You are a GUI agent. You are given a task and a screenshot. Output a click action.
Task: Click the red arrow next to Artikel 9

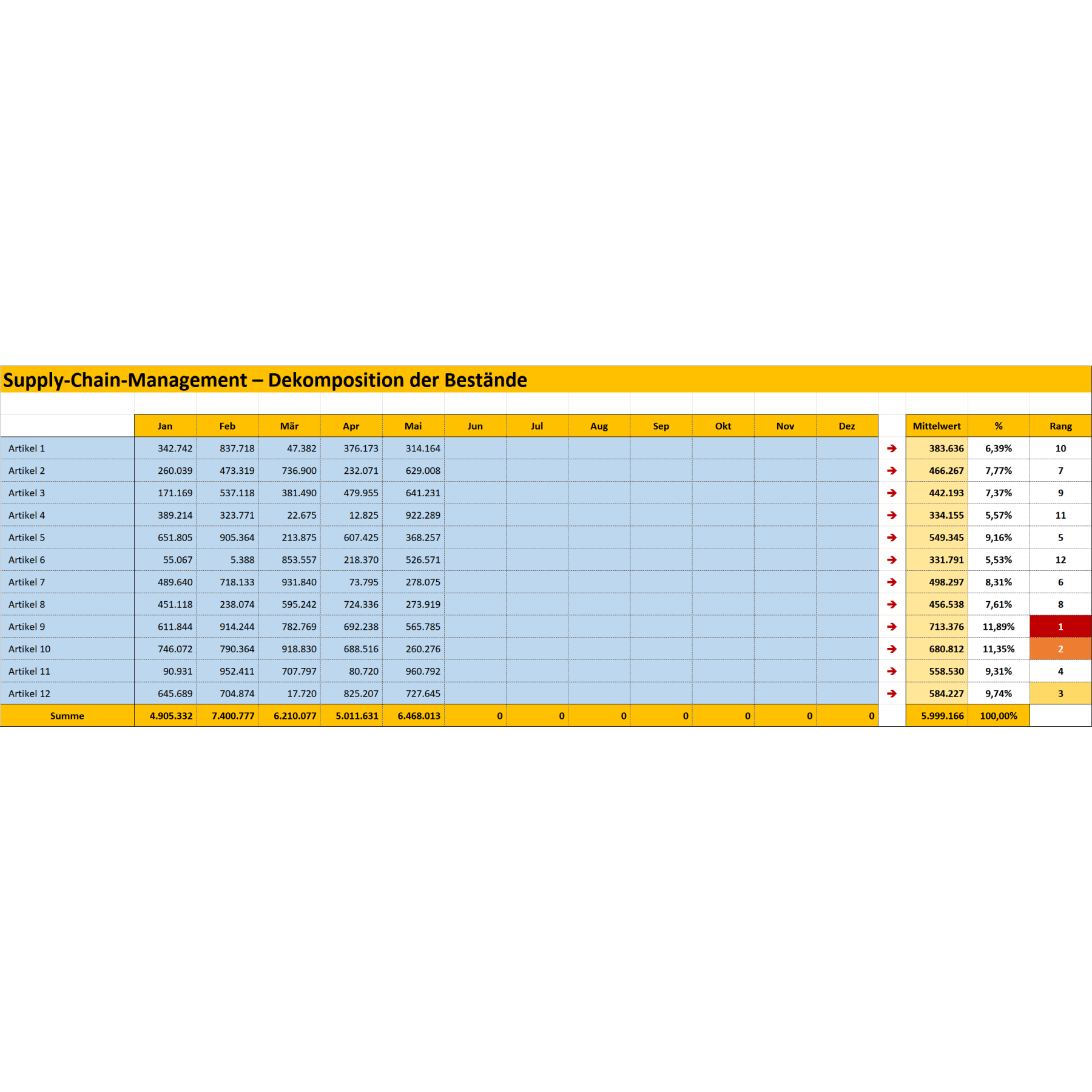pos(891,627)
